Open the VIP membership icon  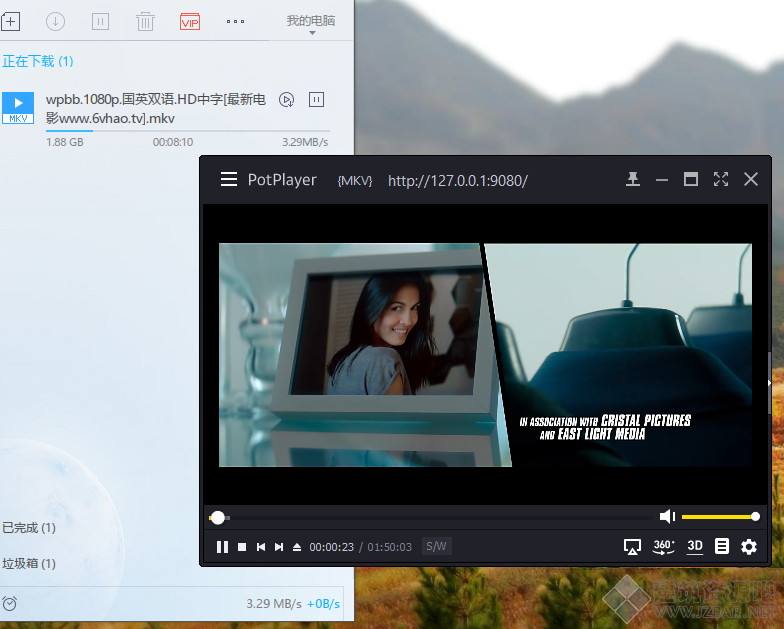coord(190,22)
